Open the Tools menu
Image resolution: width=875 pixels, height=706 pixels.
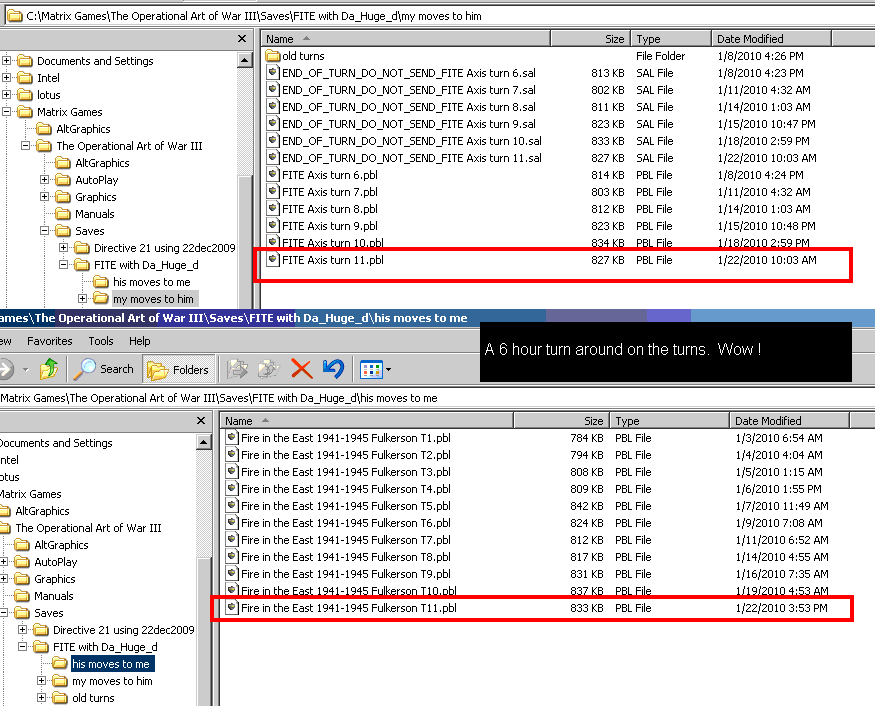click(100, 341)
